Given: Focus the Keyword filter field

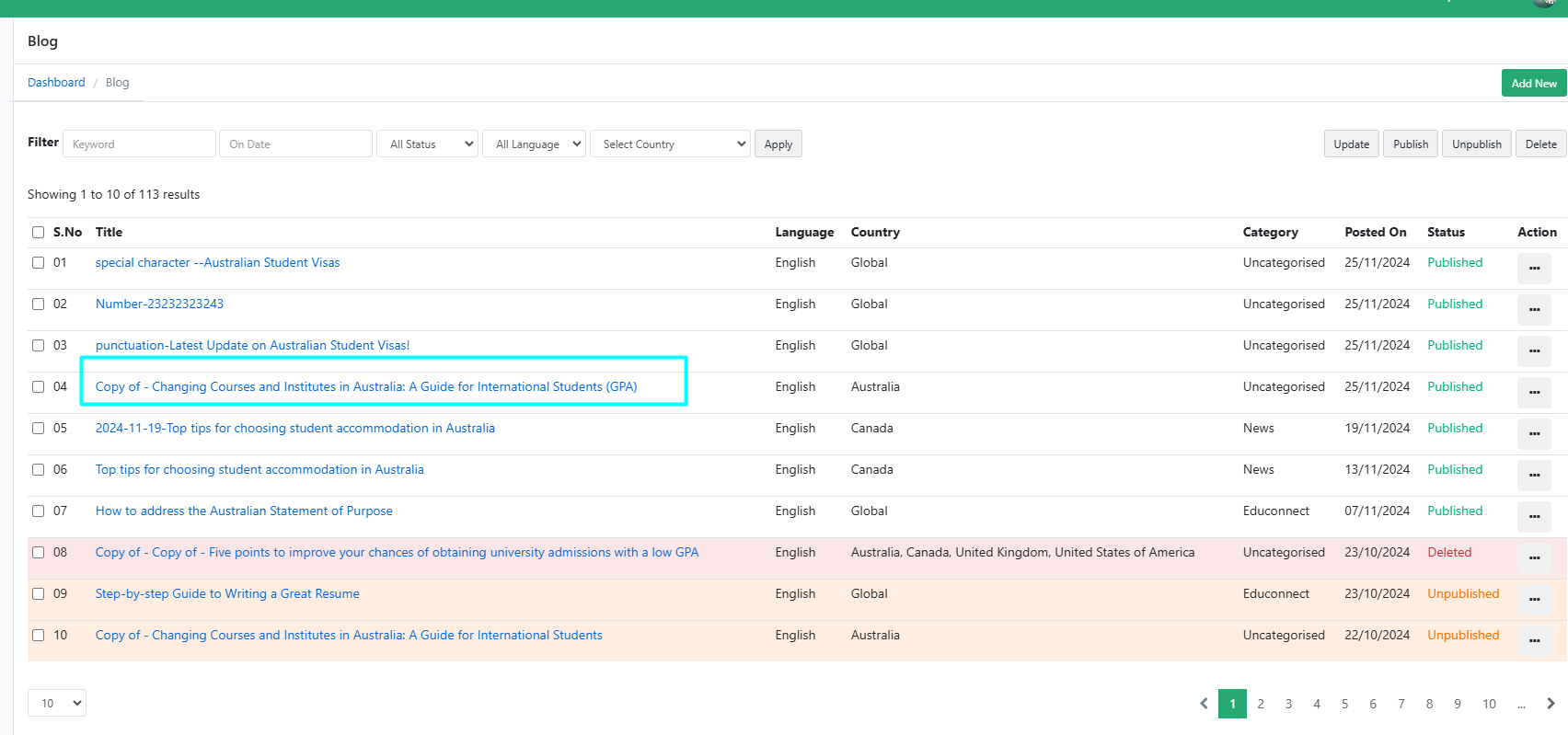Looking at the screenshot, I should [x=139, y=144].
